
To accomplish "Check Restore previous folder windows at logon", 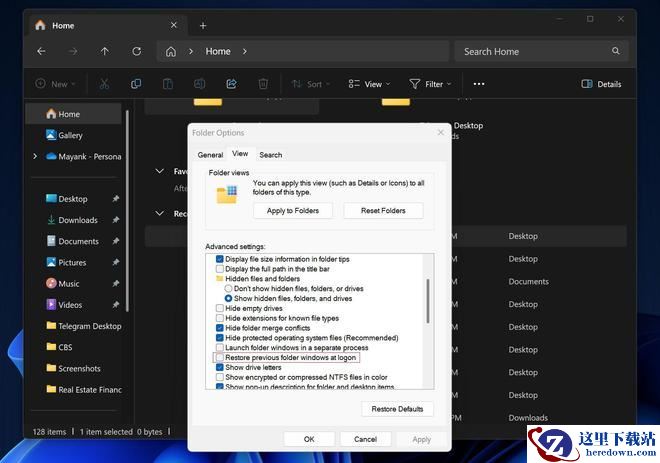I will click(219, 357).
